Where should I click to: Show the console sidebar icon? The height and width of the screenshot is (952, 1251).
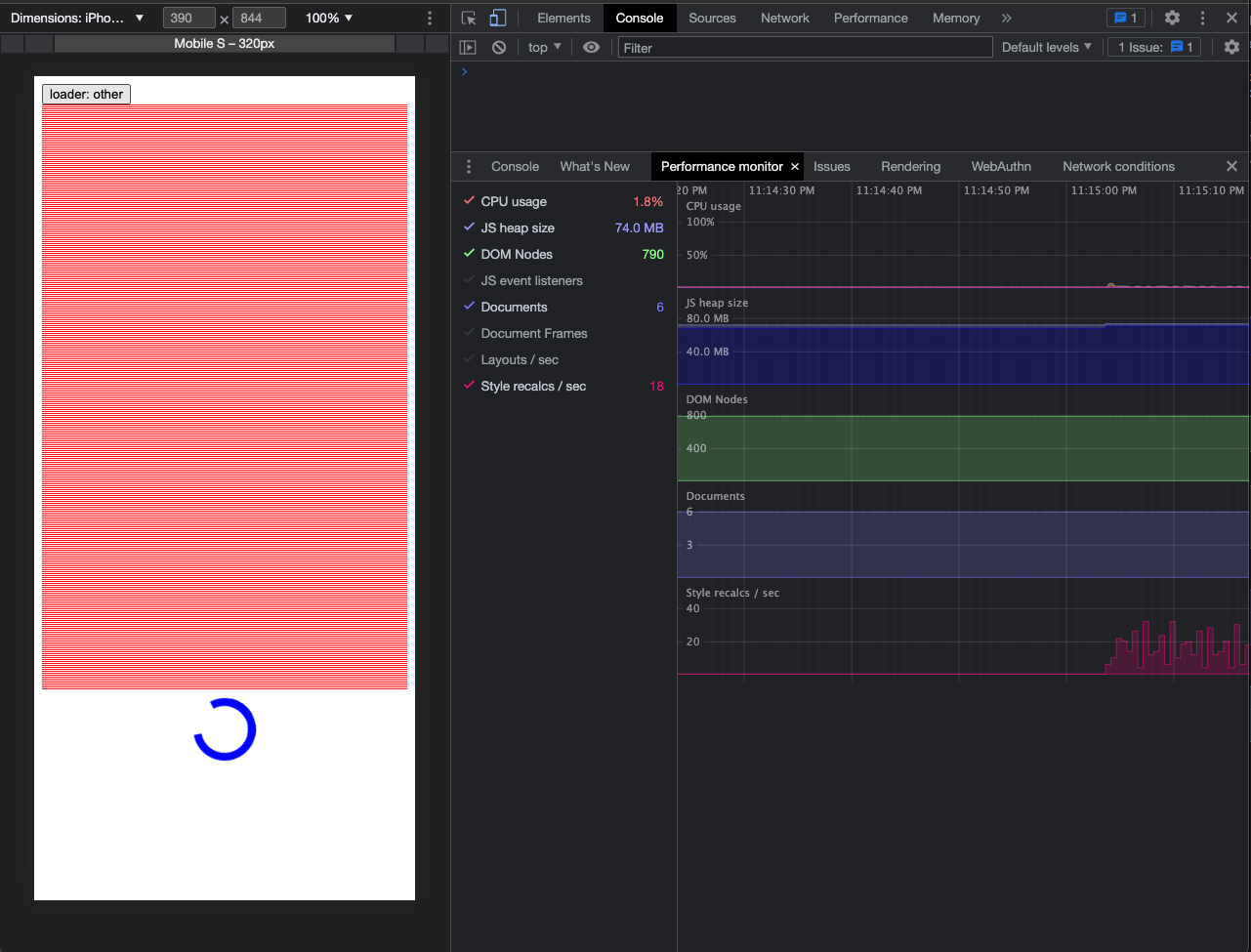click(x=468, y=47)
